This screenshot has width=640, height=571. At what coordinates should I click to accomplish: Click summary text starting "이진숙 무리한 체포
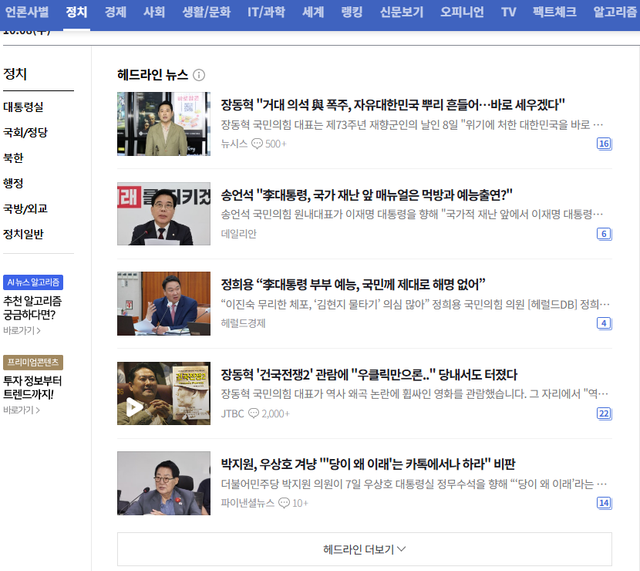coord(415,304)
